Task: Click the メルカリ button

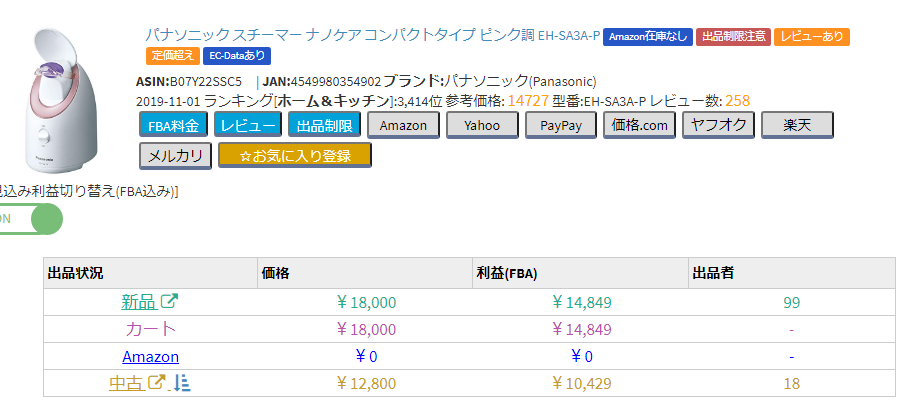Action: click(x=175, y=156)
